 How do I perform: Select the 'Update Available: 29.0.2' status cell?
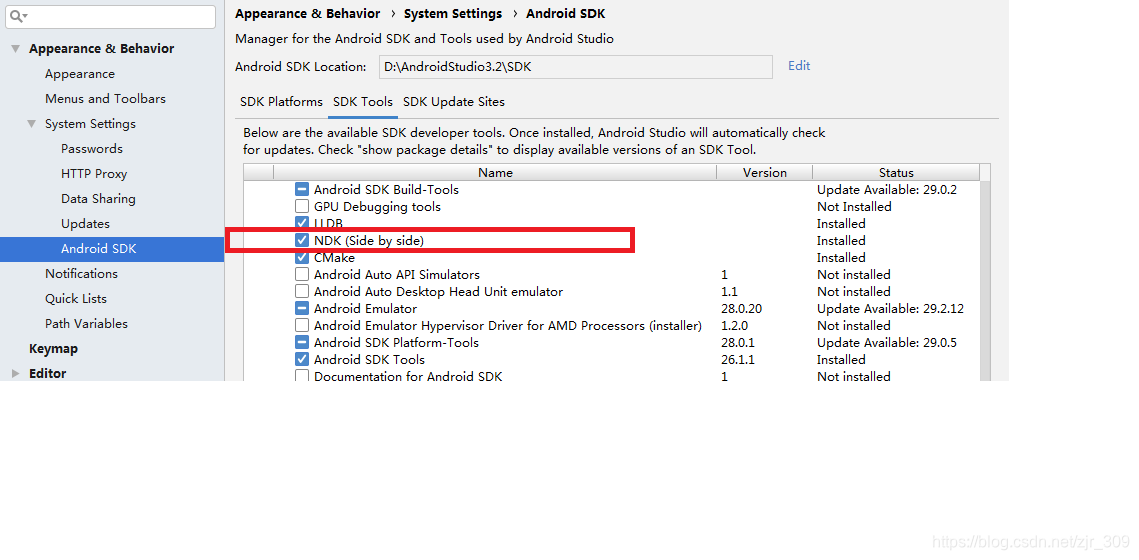coord(887,190)
